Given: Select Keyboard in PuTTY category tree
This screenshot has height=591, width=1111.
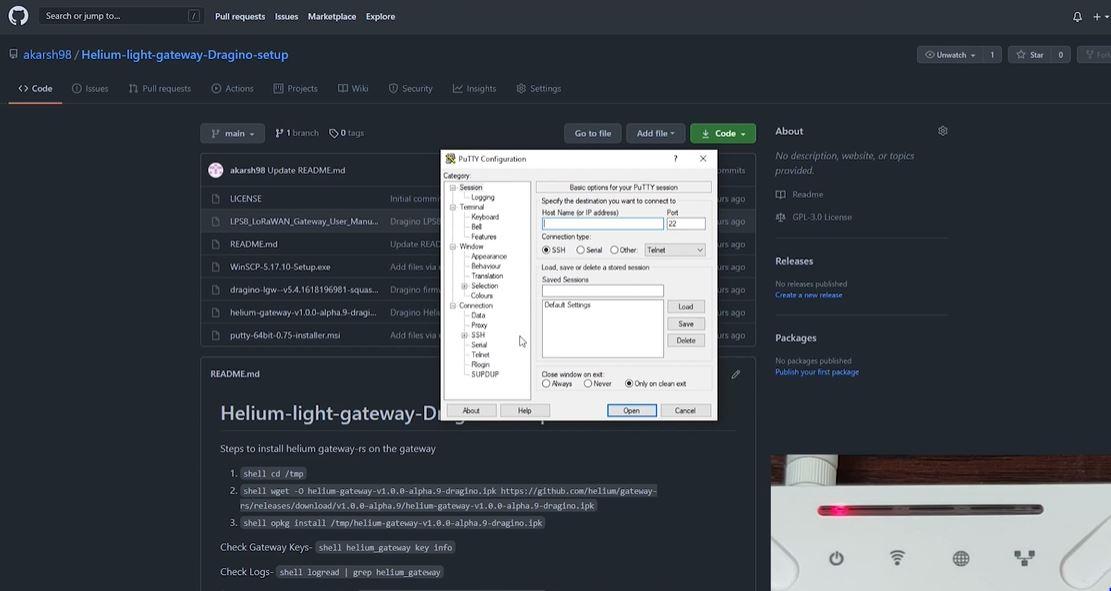Looking at the screenshot, I should (485, 217).
